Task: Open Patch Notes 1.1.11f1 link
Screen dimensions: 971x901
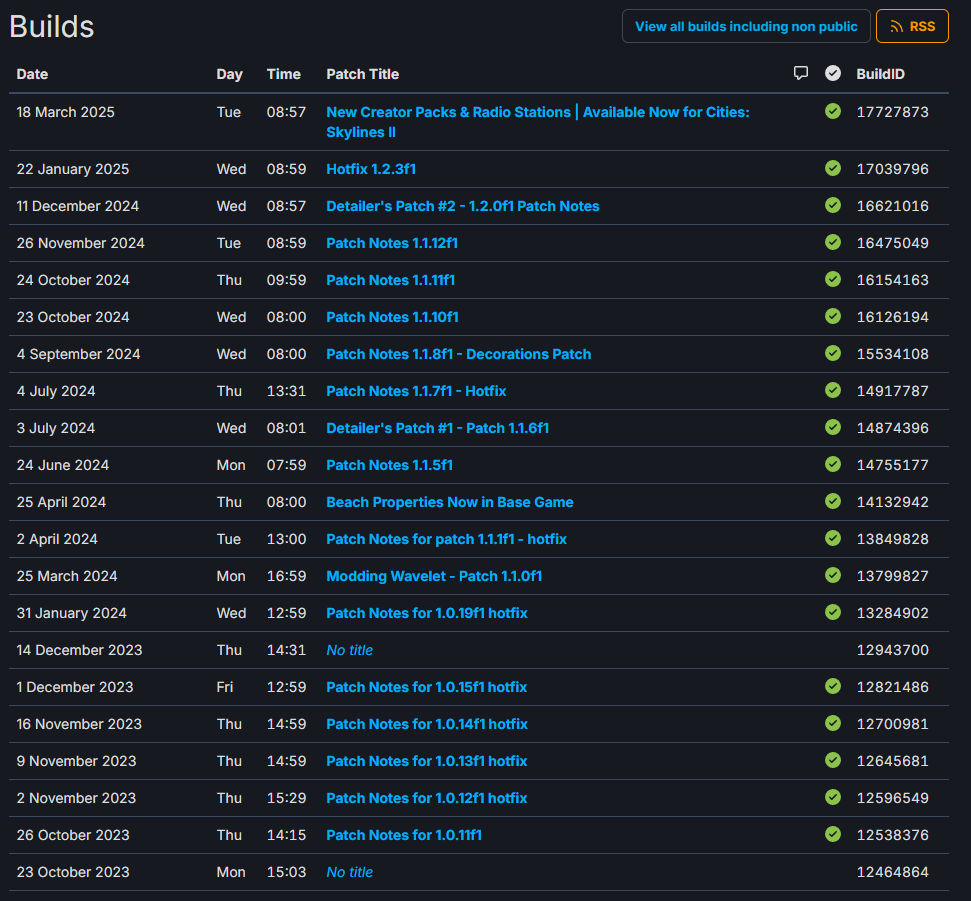Action: click(391, 281)
